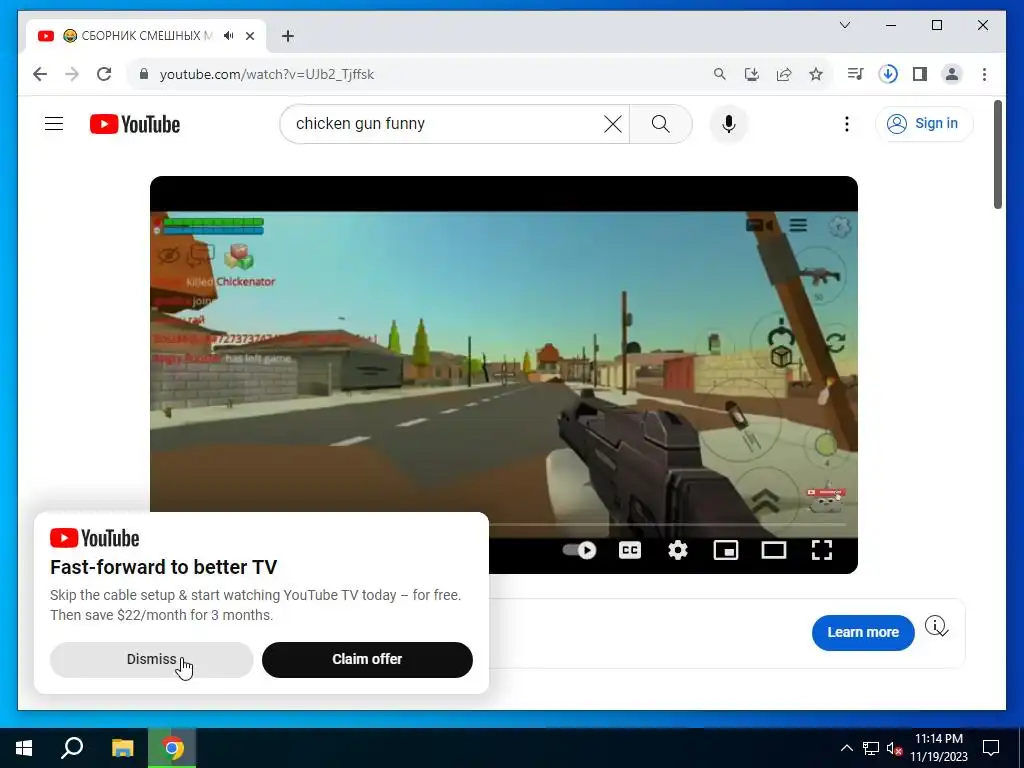Open the network tray icon
This screenshot has width=1024, height=768.
pos(871,748)
